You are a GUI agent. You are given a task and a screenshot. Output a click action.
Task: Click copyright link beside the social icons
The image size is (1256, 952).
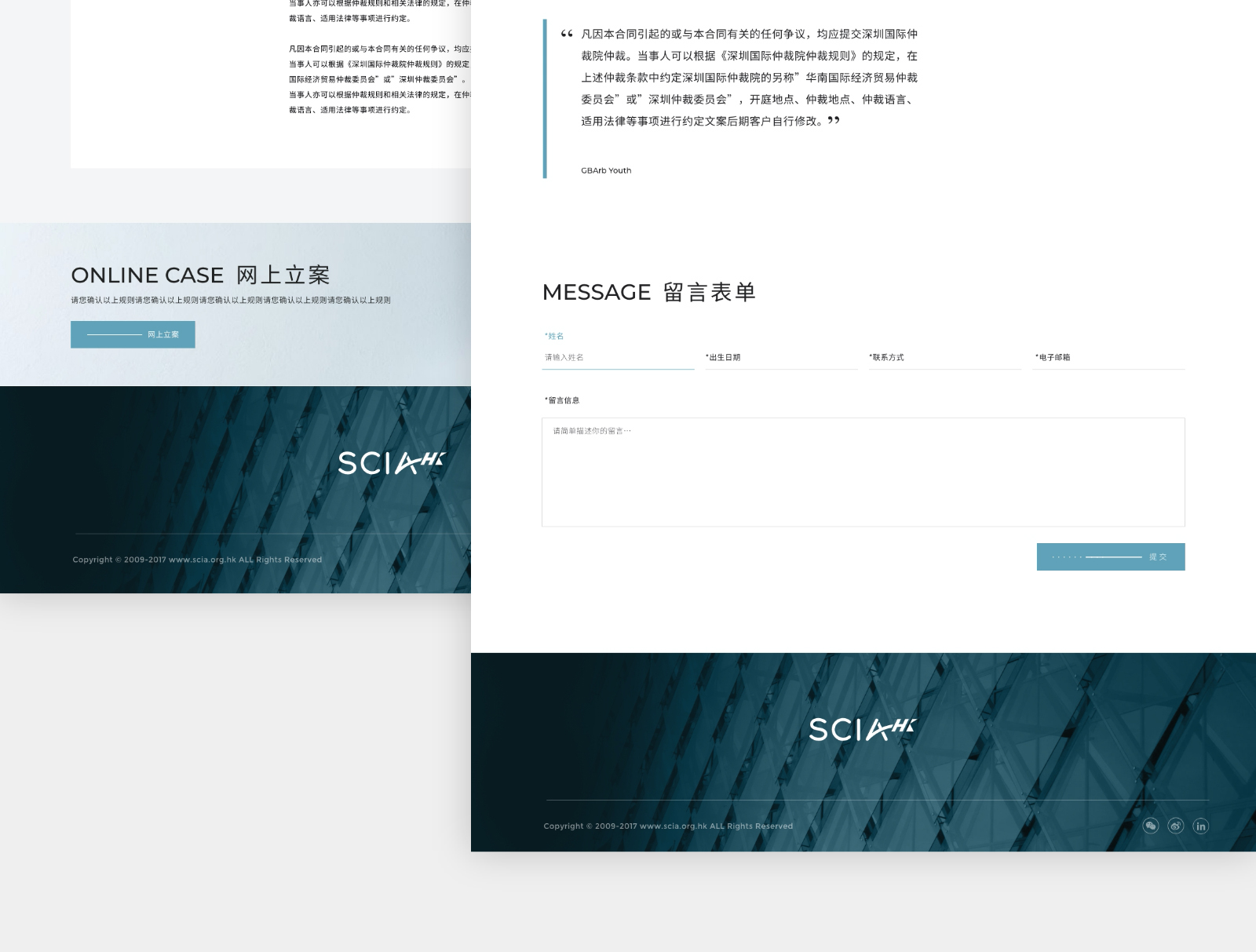coord(668,826)
